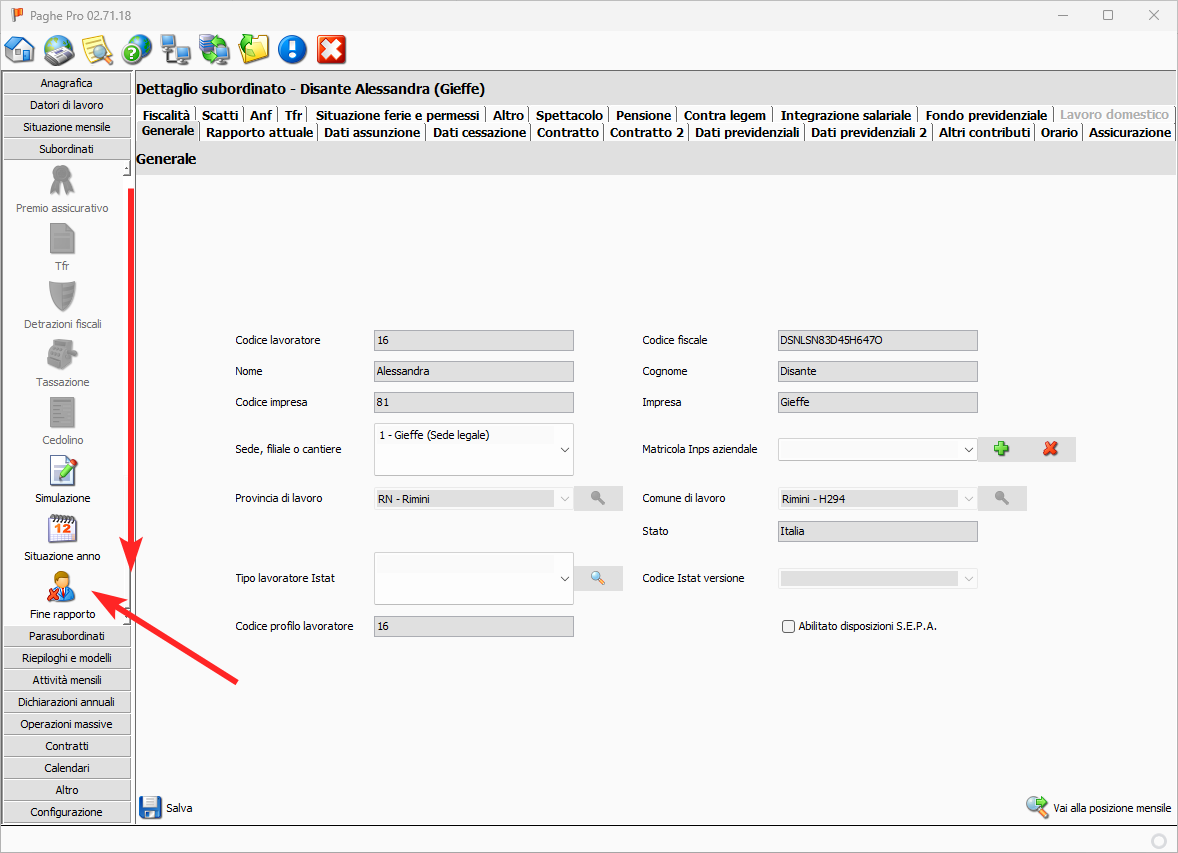Expand Tipo lavoratore Istat dropdown
This screenshot has width=1178, height=853.
pos(565,578)
